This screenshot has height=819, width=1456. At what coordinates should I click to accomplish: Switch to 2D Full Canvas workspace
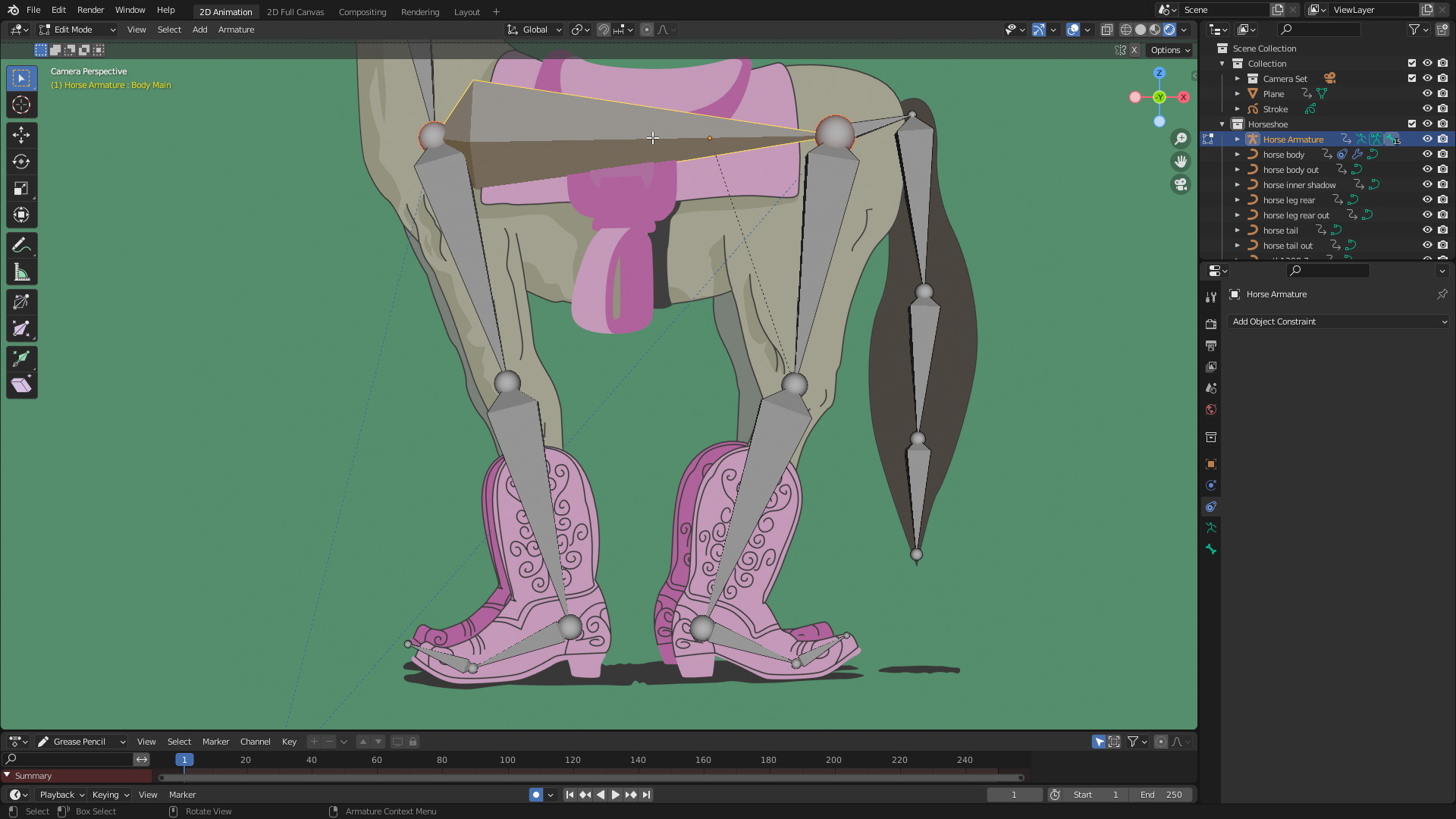pos(295,11)
